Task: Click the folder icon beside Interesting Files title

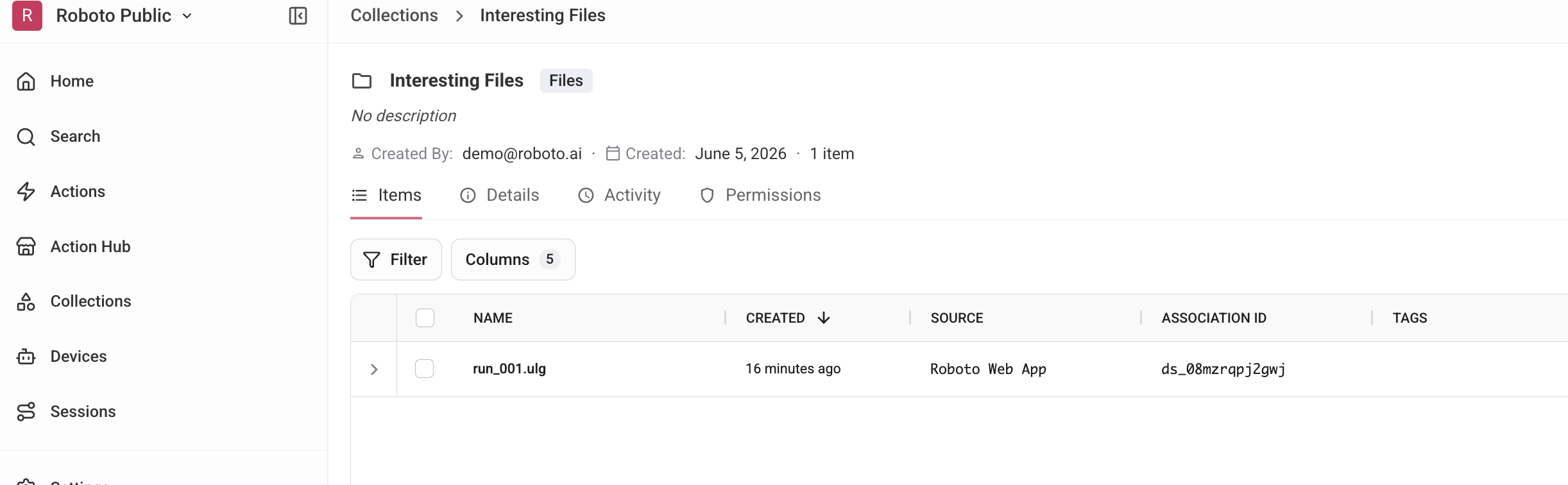Action: click(x=362, y=81)
